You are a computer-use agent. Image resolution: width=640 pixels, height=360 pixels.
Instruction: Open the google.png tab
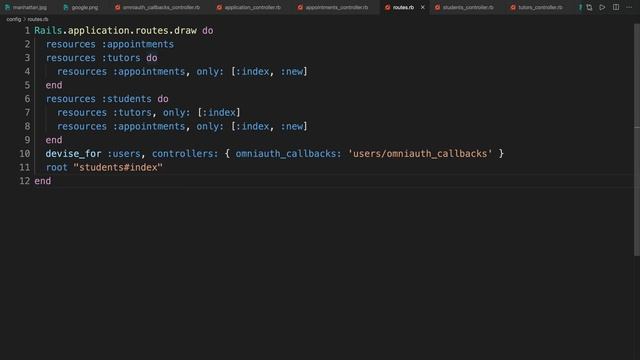81,7
